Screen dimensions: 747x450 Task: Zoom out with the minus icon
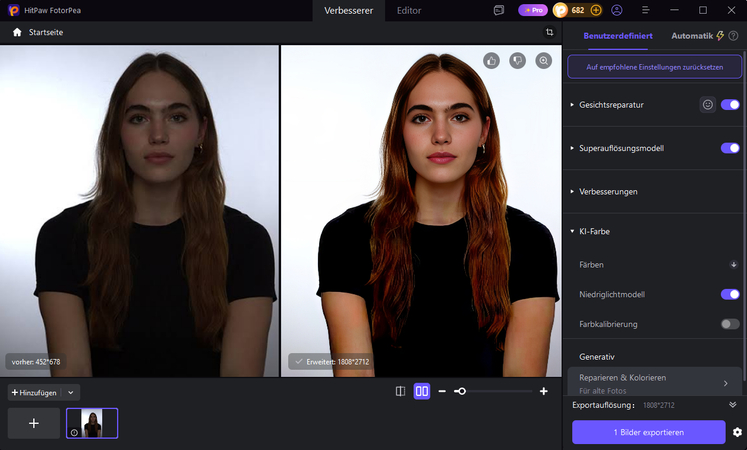coord(442,391)
